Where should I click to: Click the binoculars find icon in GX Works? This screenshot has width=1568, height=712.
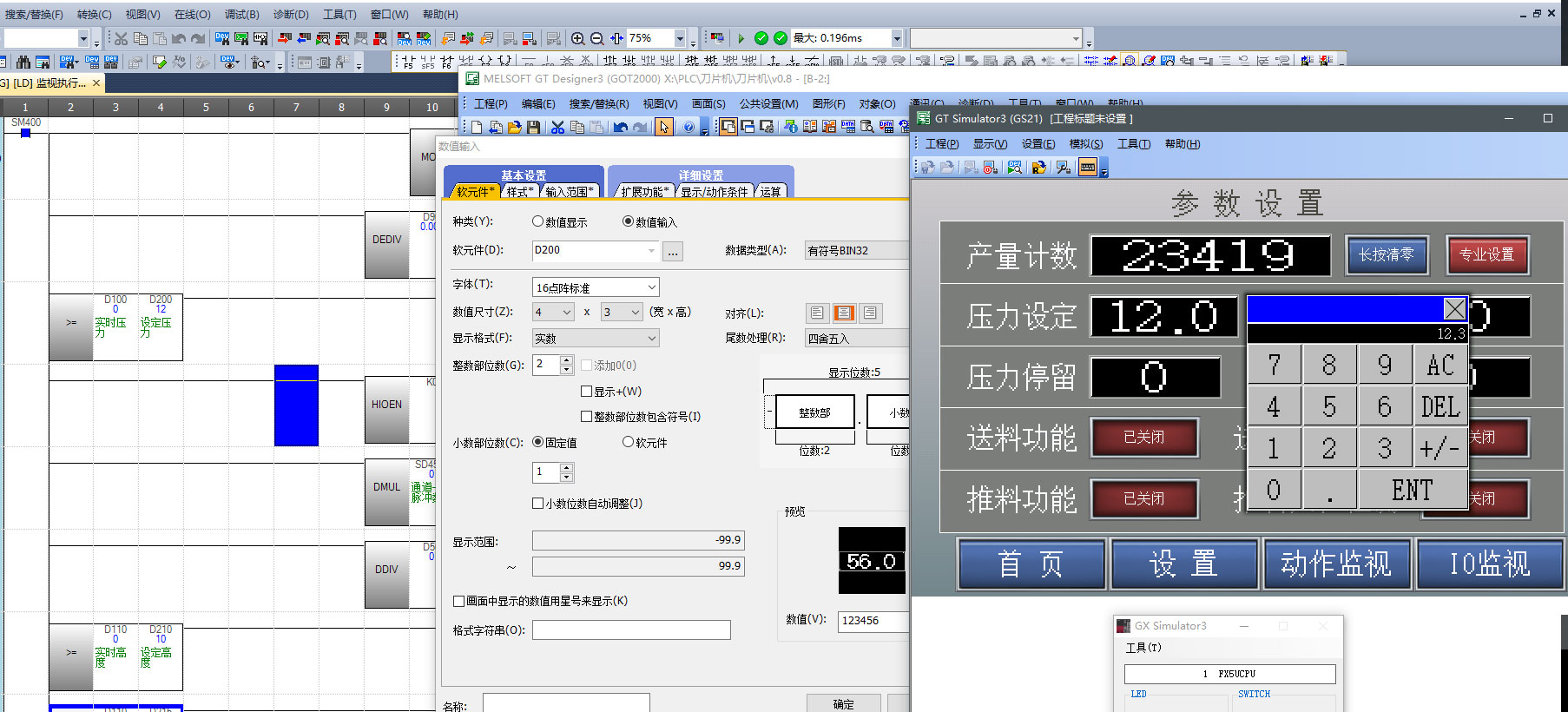23,63
